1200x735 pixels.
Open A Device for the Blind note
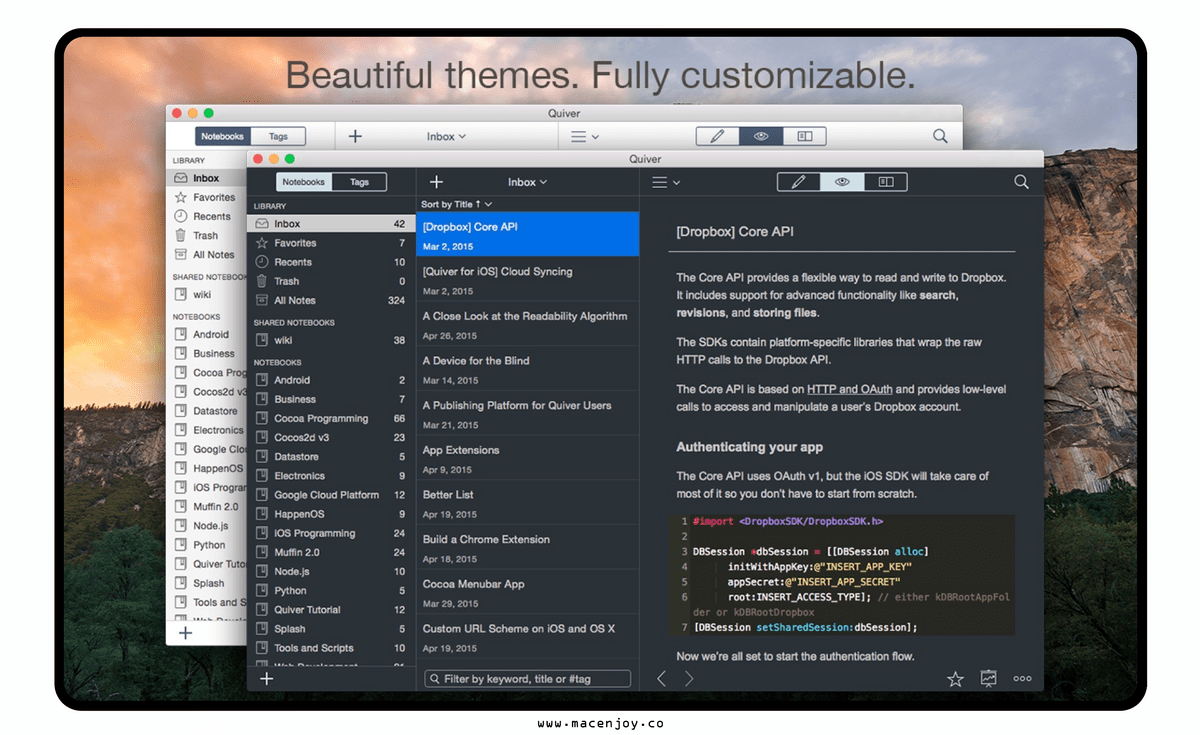pyautogui.click(x=528, y=368)
